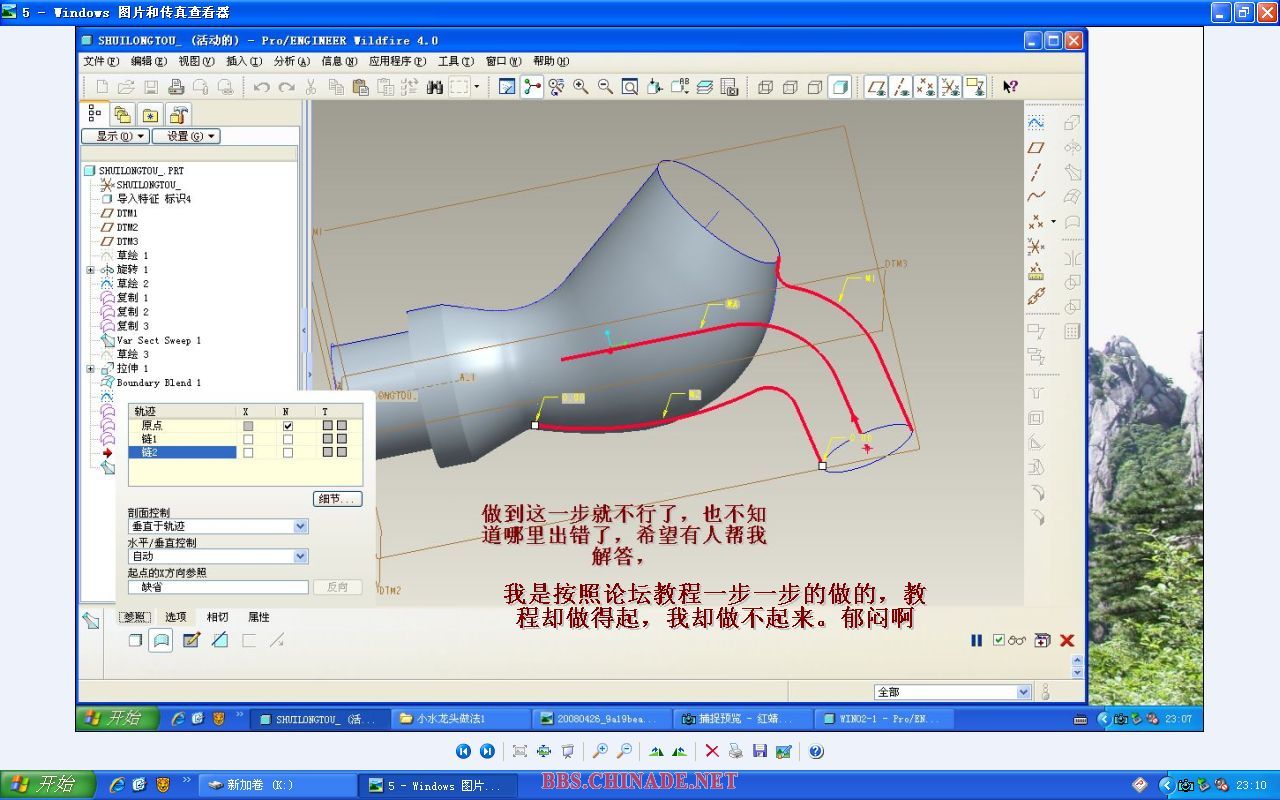Click the 属性 dashboard tab
This screenshot has height=800, width=1280.
tap(259, 617)
